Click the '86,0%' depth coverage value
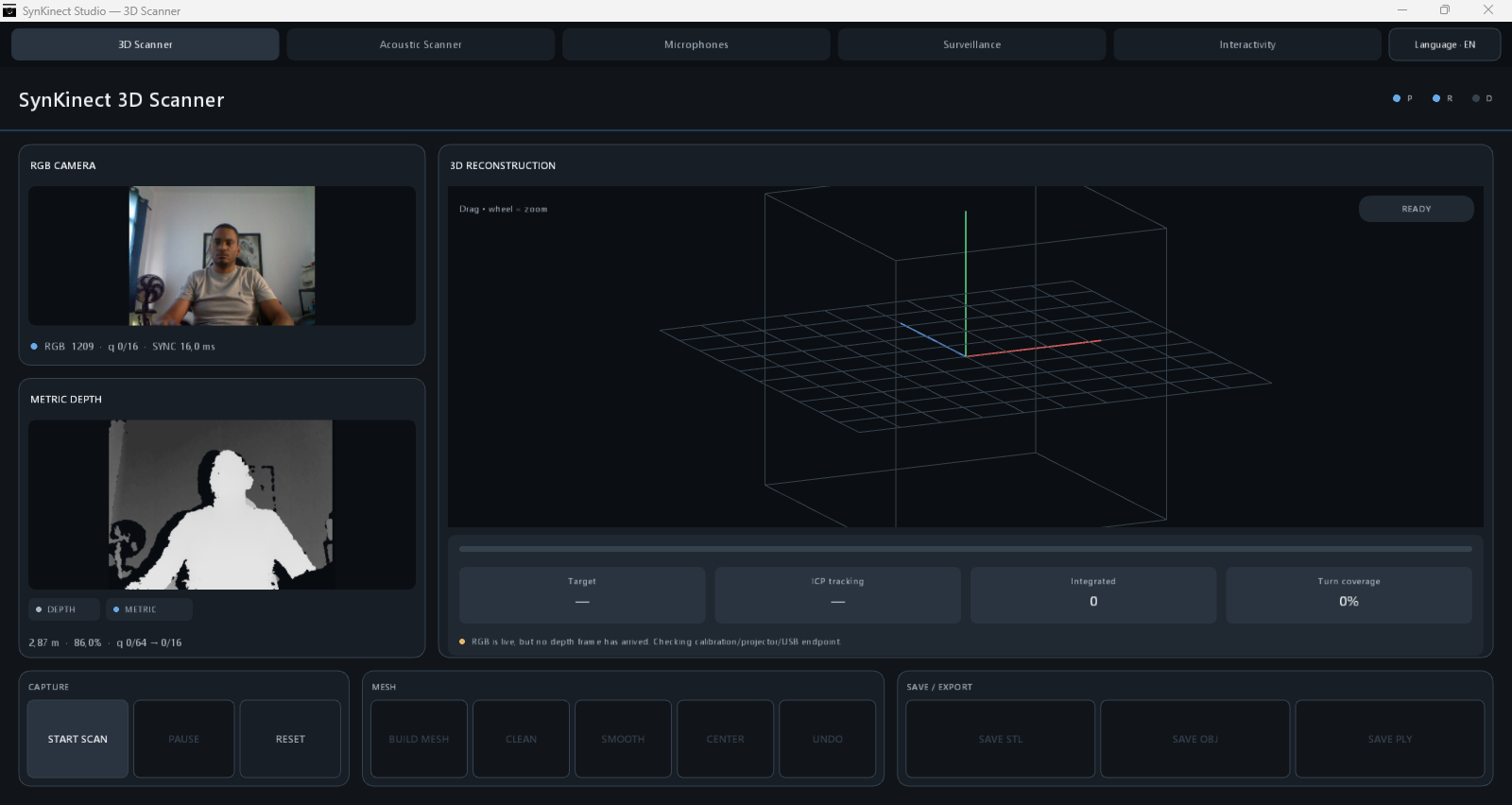The image size is (1512, 805). tap(88, 642)
